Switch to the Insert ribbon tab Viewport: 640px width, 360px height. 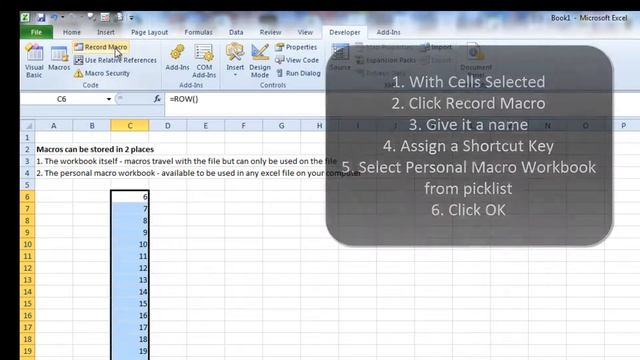[x=106, y=32]
